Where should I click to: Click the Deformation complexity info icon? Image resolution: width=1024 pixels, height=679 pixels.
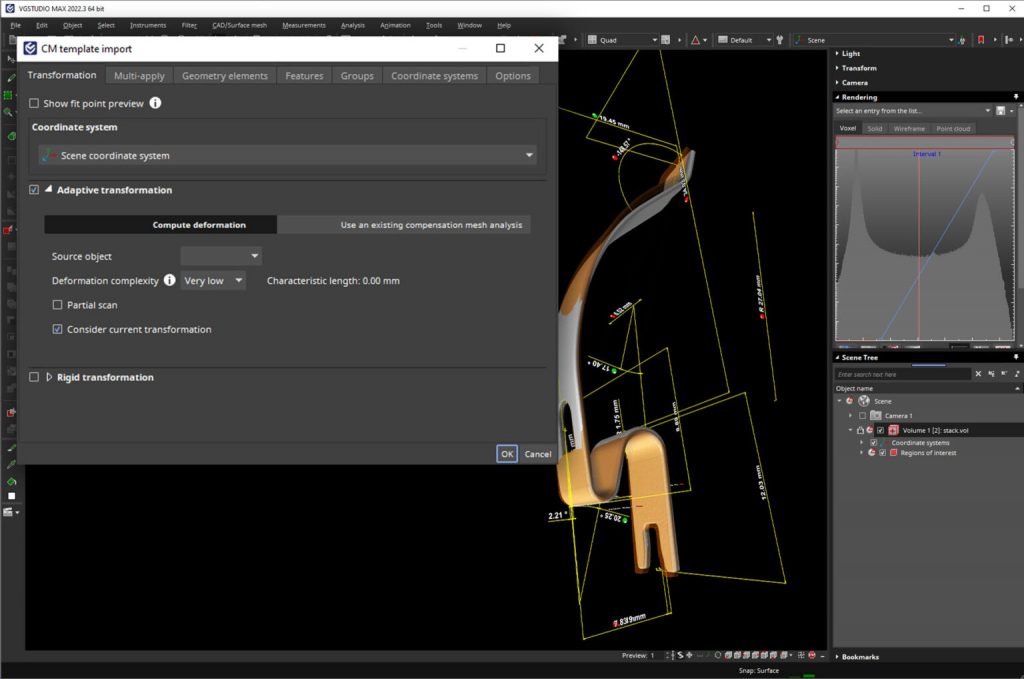tap(170, 281)
